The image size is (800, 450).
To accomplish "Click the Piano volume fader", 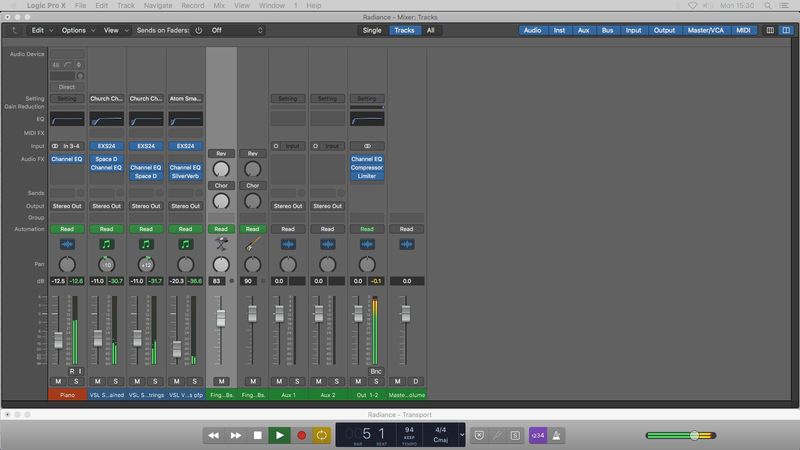I will [x=58, y=340].
